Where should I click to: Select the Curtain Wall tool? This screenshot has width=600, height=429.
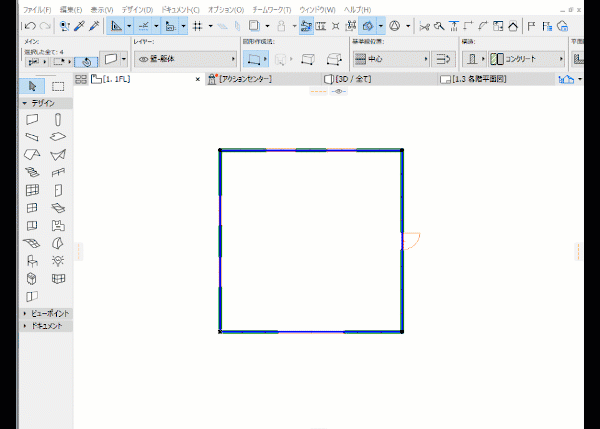click(x=32, y=190)
